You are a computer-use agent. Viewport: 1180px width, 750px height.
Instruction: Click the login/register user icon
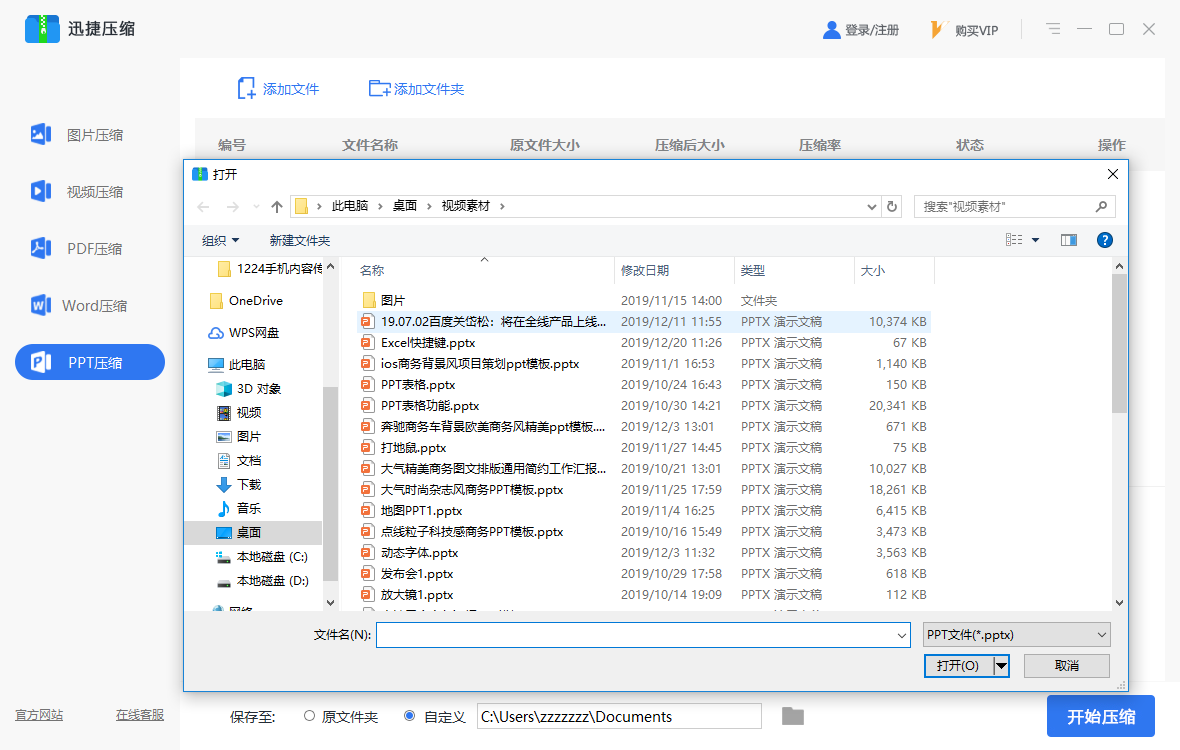[831, 30]
